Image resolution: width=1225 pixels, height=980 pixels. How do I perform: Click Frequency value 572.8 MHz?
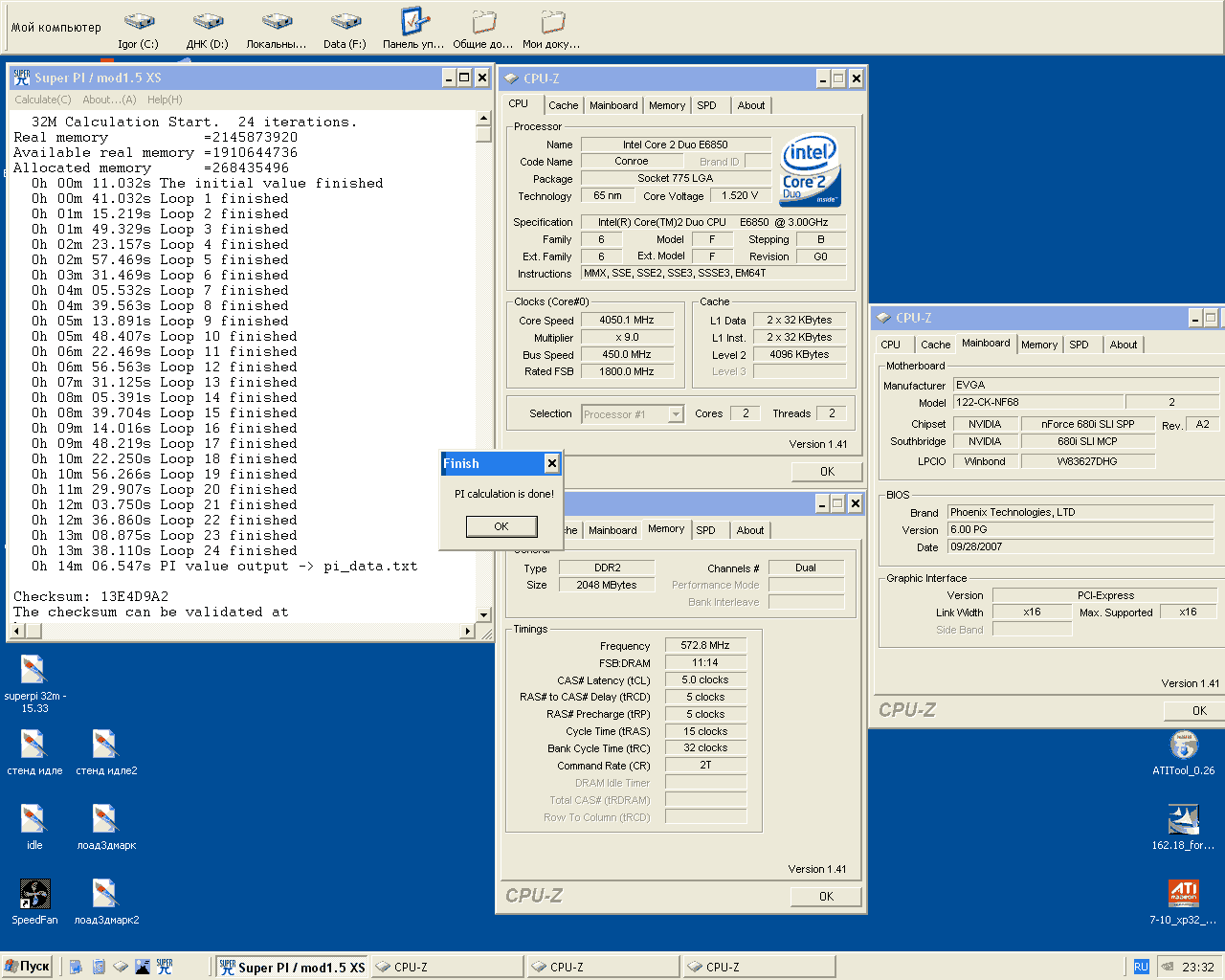[x=705, y=645]
